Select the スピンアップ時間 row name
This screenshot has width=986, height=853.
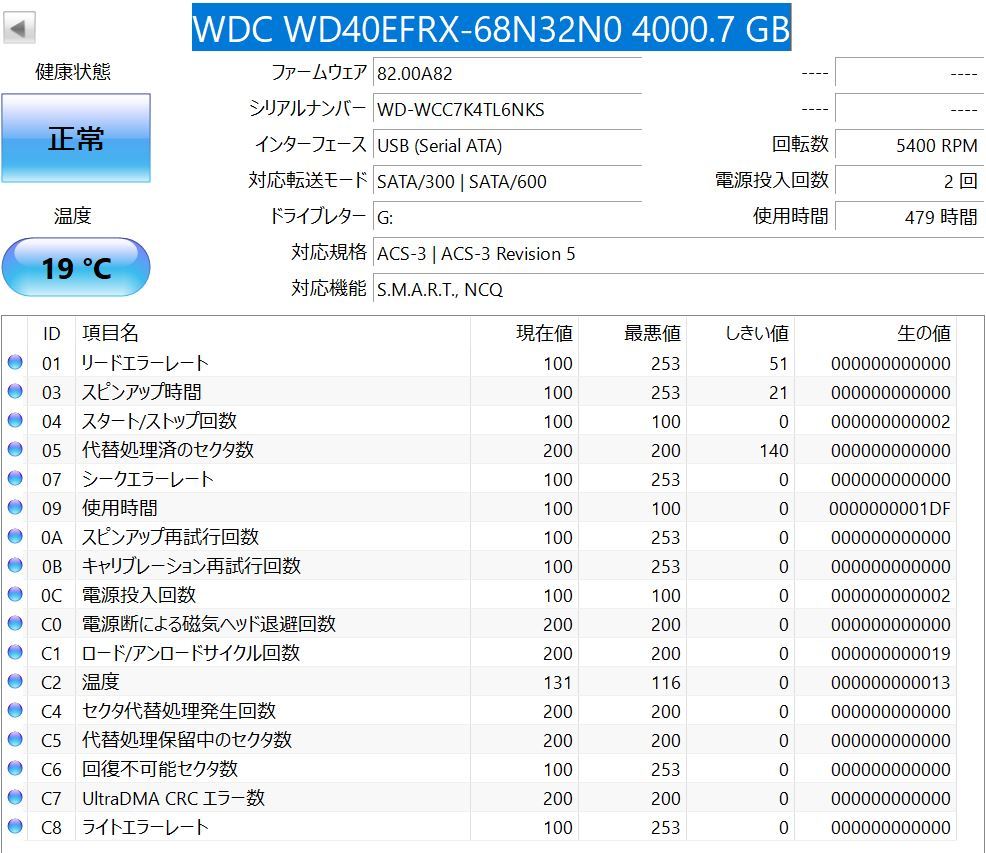(141, 392)
